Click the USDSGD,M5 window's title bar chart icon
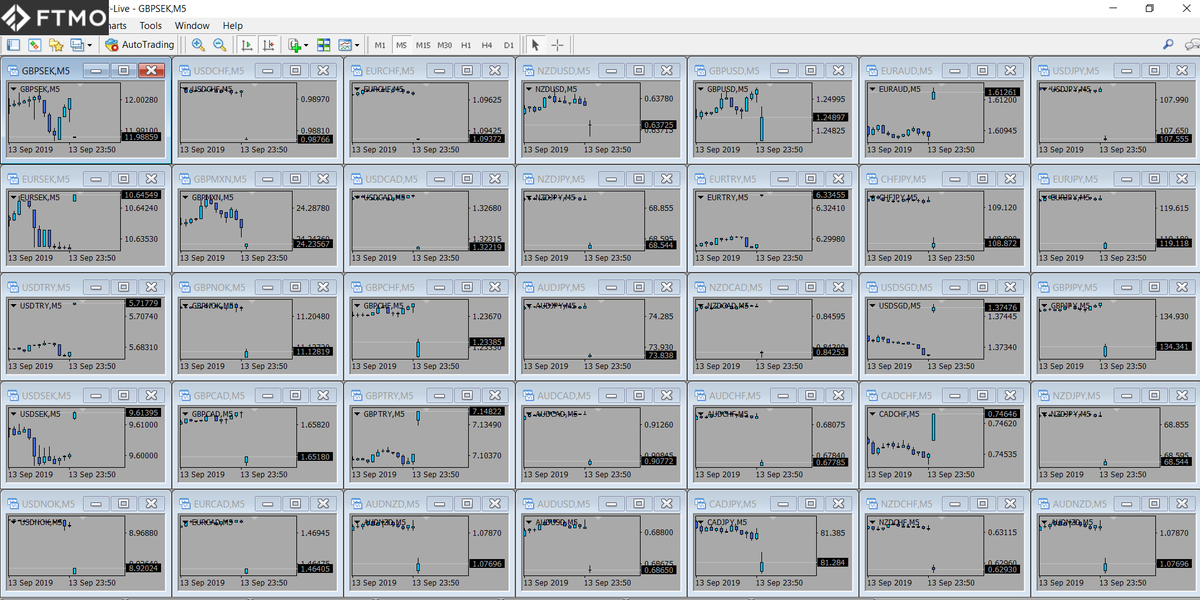1200x600 pixels. (870, 287)
